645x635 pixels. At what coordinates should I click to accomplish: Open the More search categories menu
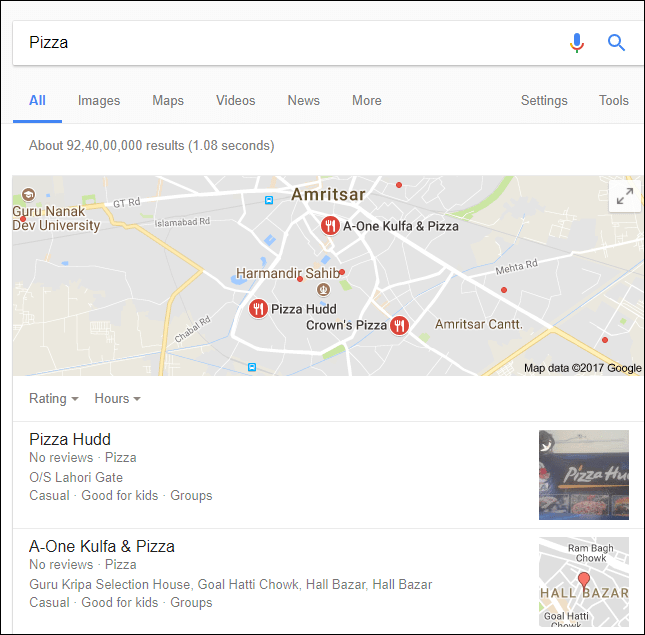tap(366, 101)
